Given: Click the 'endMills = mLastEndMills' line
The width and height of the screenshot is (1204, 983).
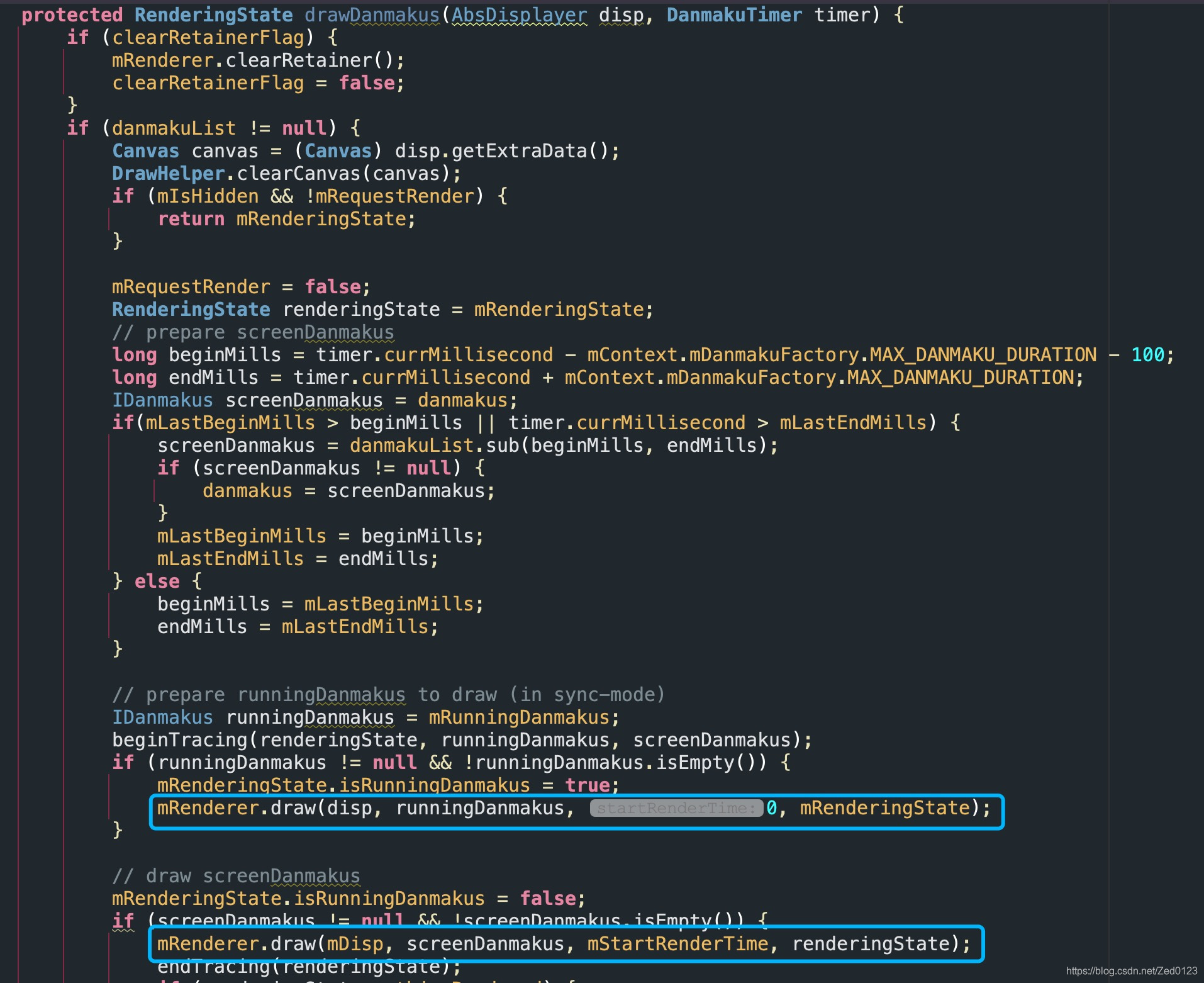Looking at the screenshot, I should [x=298, y=627].
